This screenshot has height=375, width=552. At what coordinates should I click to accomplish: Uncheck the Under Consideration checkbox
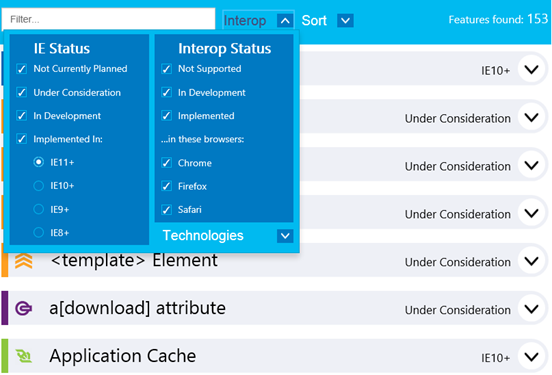[x=21, y=93]
